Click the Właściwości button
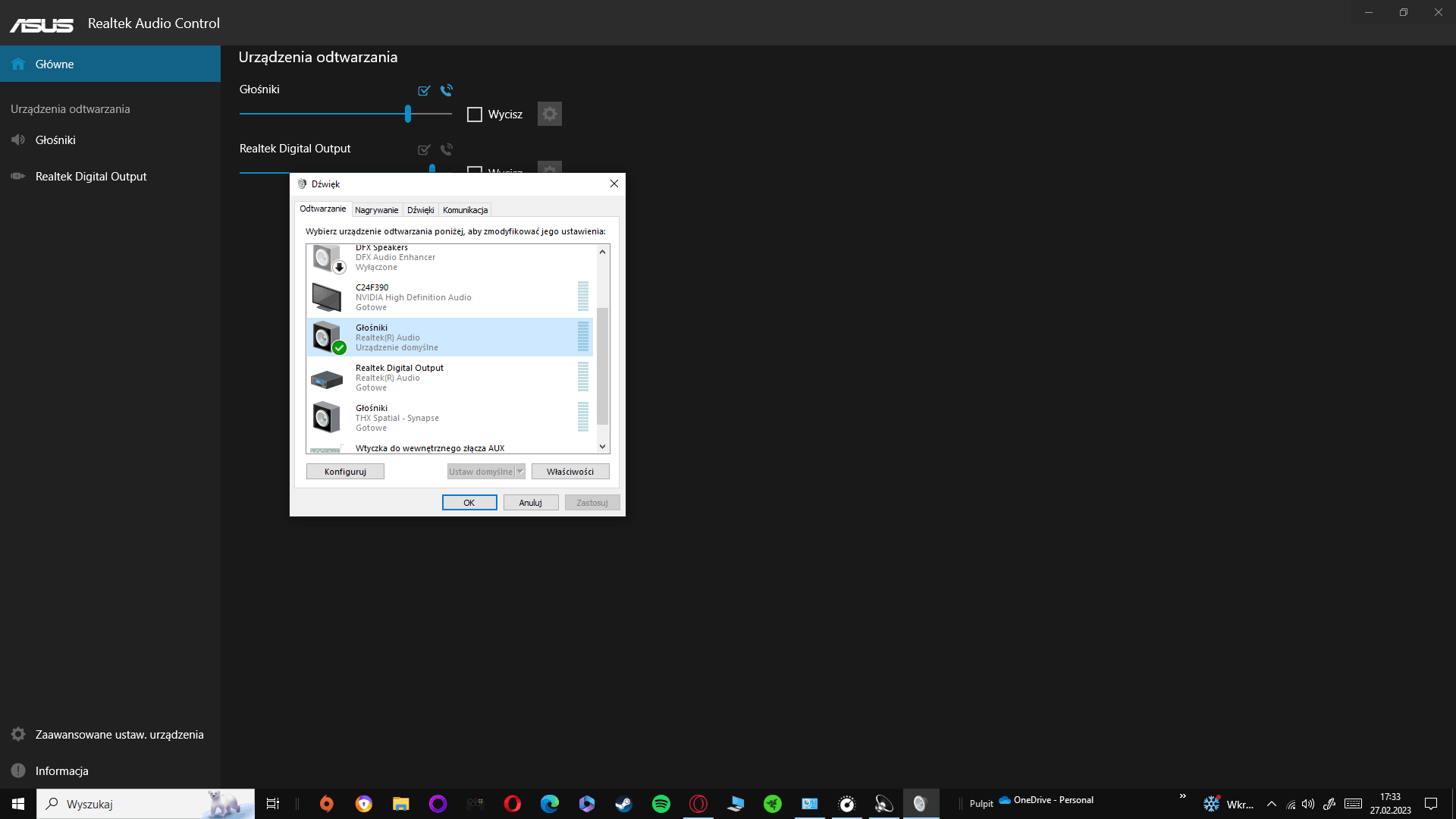Screen dimensions: 1456x819 [x=570, y=472]
